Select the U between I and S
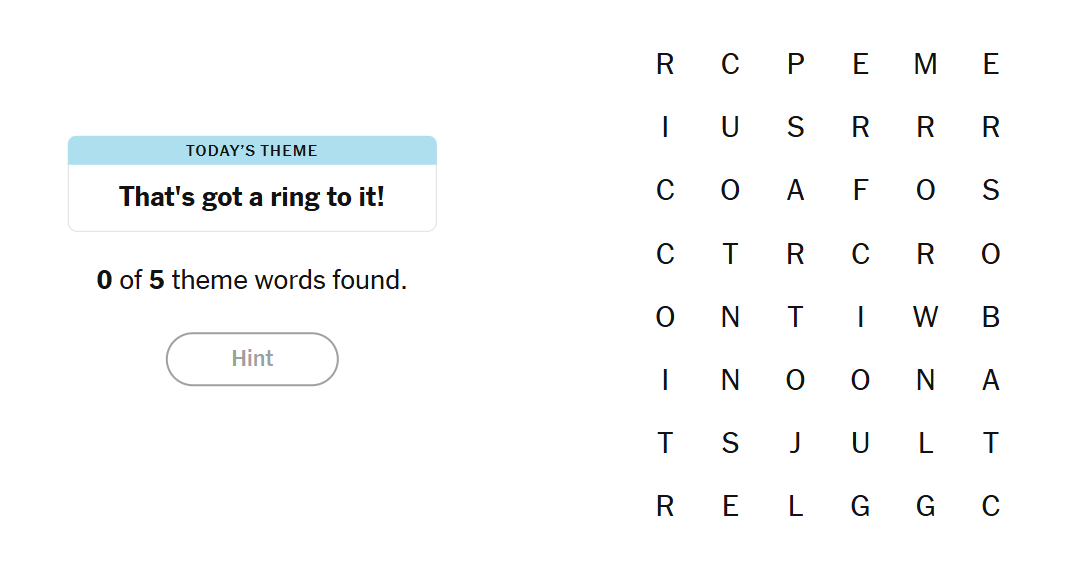This screenshot has width=1081, height=587. click(x=730, y=128)
